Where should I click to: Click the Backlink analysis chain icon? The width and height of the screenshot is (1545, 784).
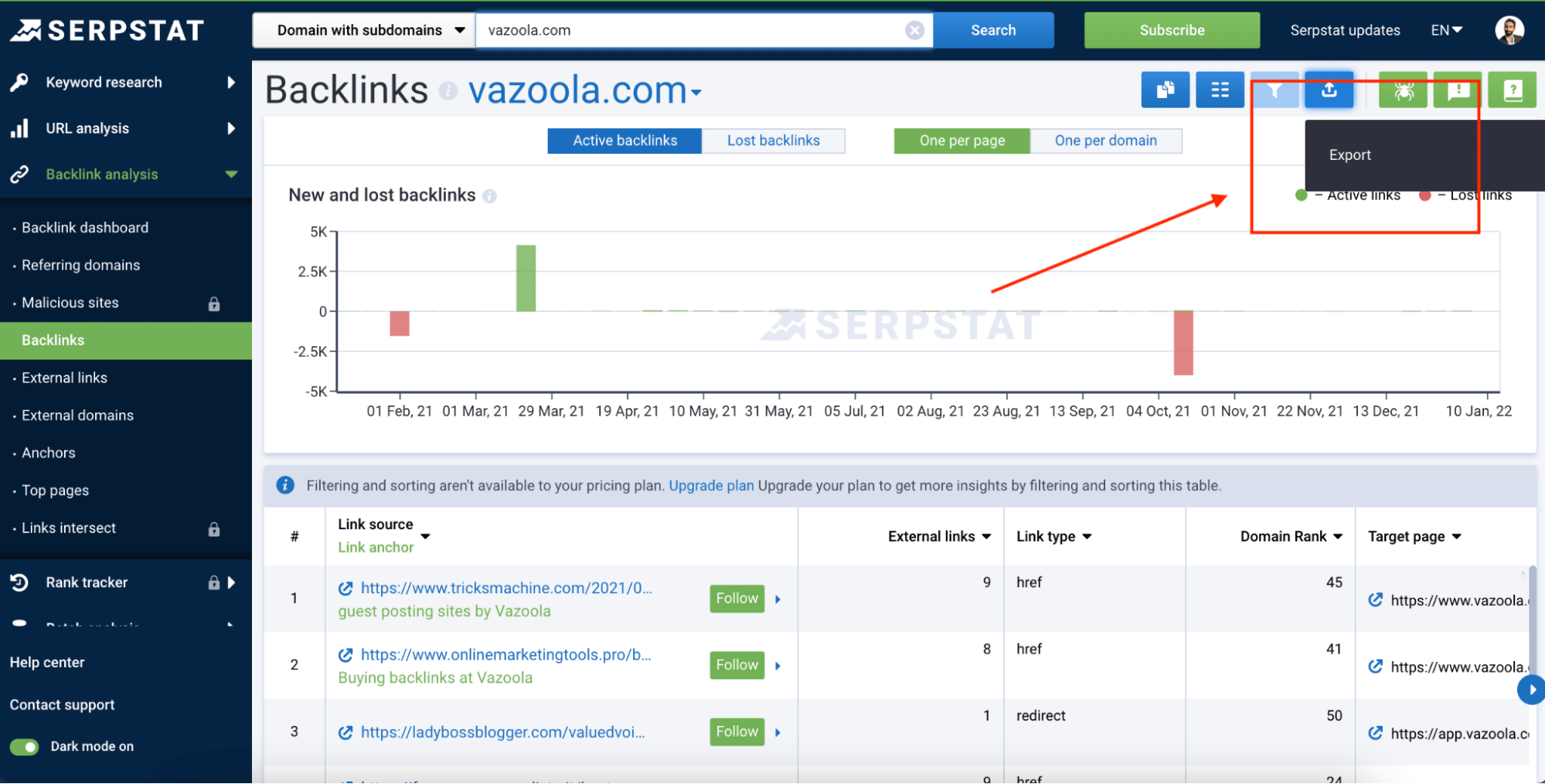tap(19, 175)
